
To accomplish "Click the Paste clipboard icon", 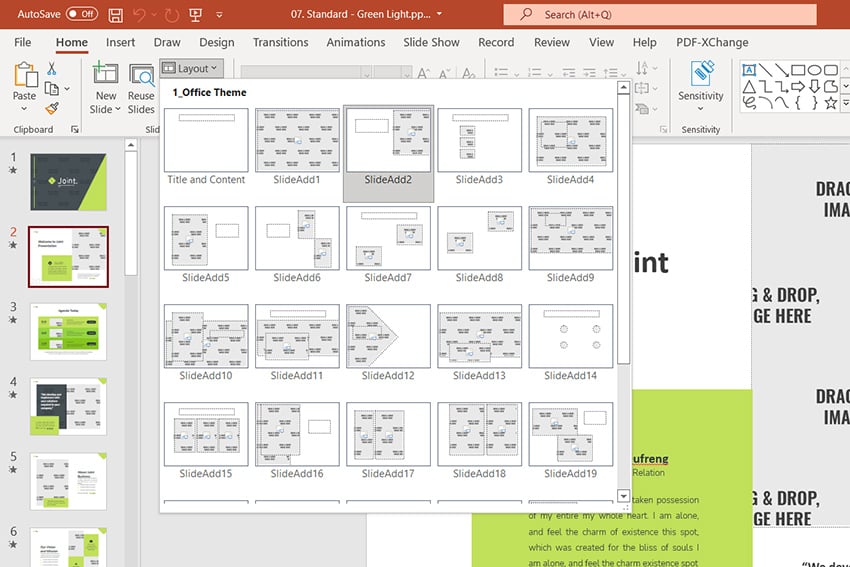I will pyautogui.click(x=24, y=74).
